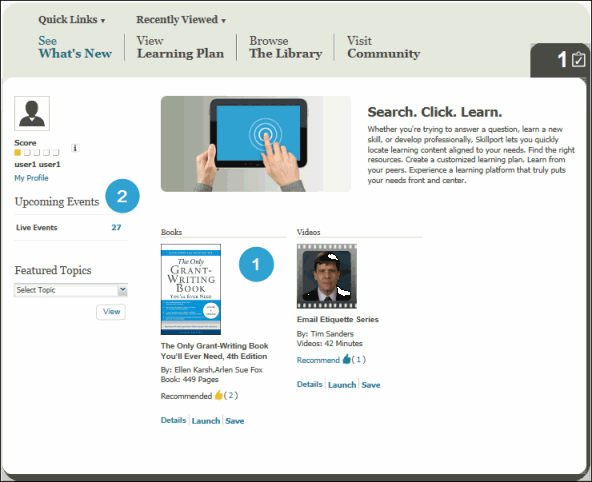Open the Select Topic combo box

71,290
